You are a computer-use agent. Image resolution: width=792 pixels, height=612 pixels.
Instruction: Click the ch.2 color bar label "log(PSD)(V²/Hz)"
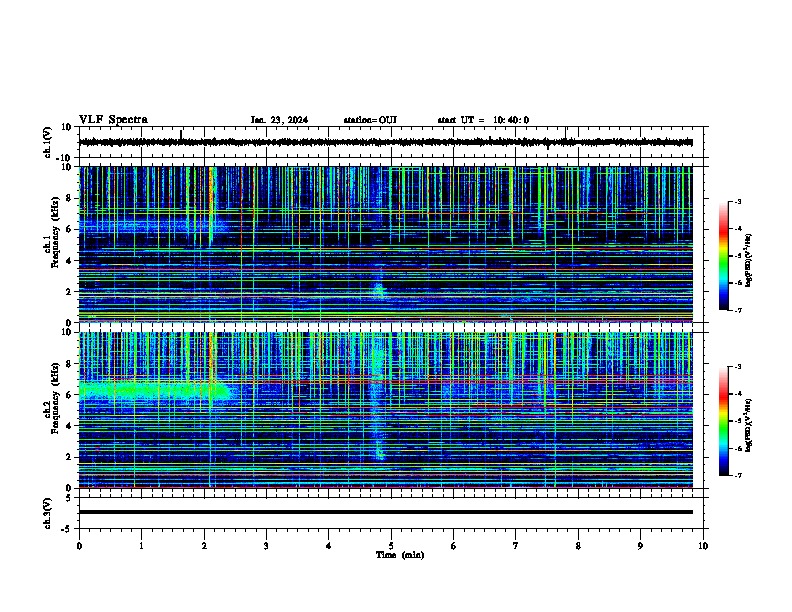748,425
